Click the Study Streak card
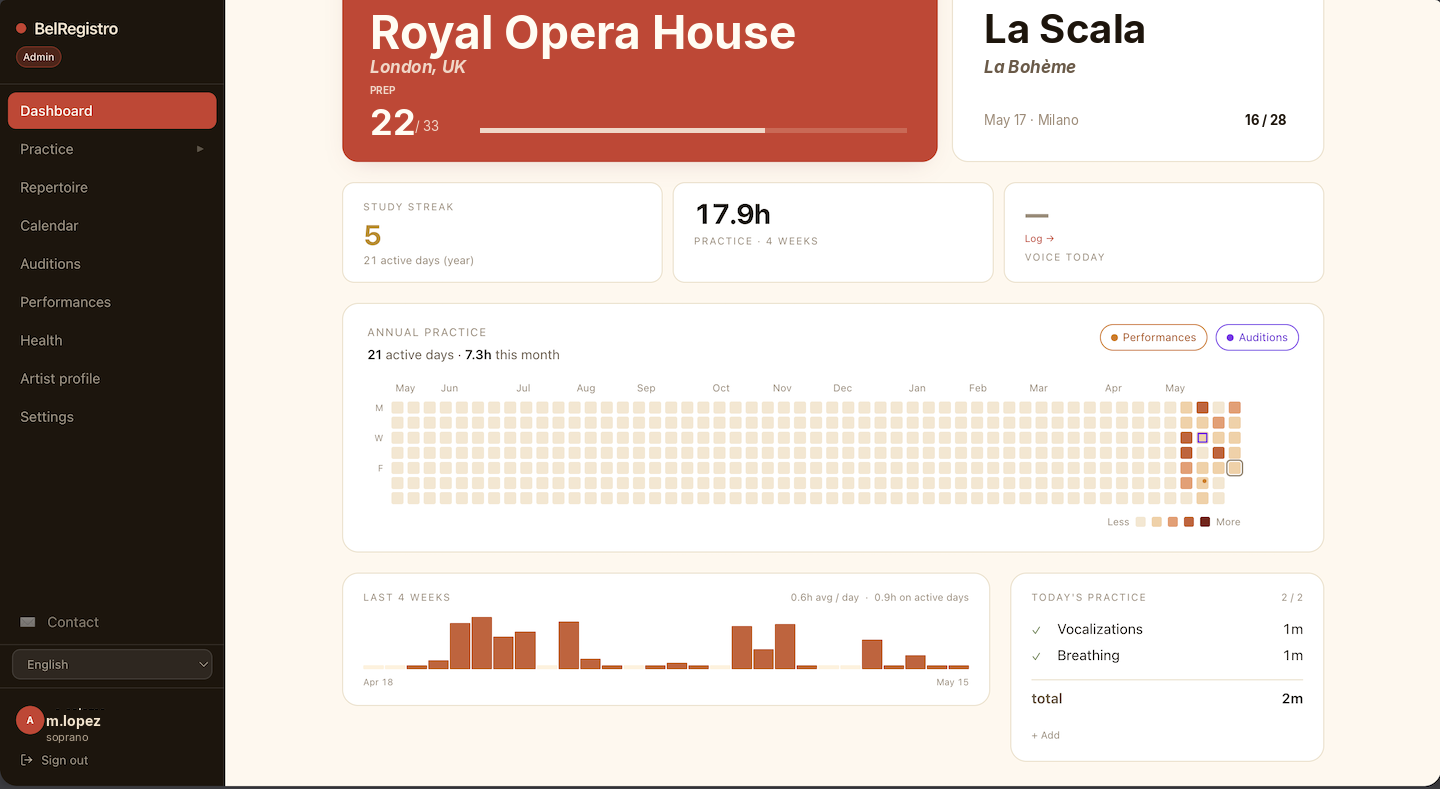Screen dimensions: 1440x789 tap(502, 232)
